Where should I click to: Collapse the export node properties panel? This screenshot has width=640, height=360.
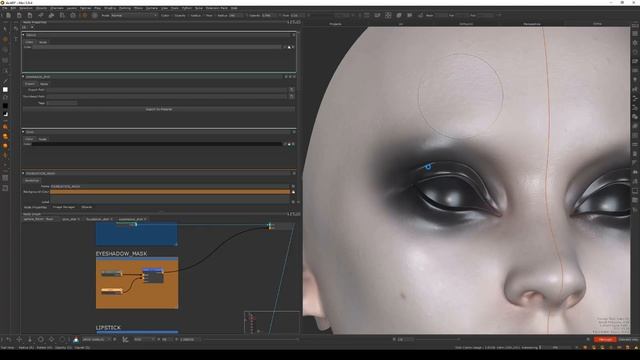point(23,76)
